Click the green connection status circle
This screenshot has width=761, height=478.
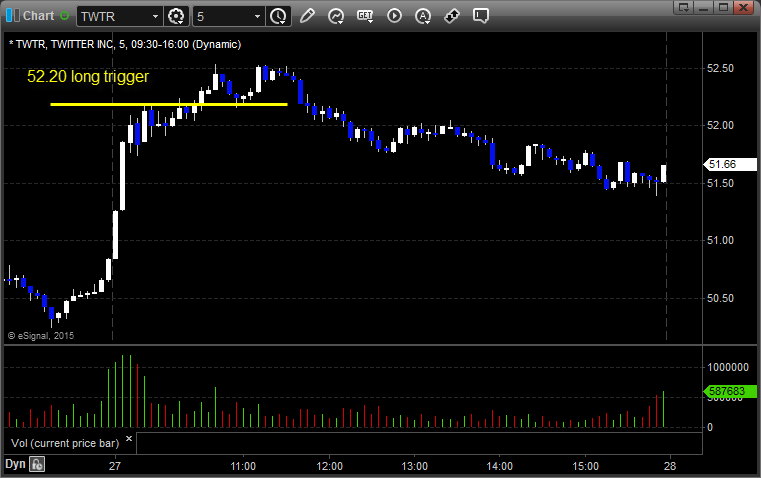[x=64, y=16]
